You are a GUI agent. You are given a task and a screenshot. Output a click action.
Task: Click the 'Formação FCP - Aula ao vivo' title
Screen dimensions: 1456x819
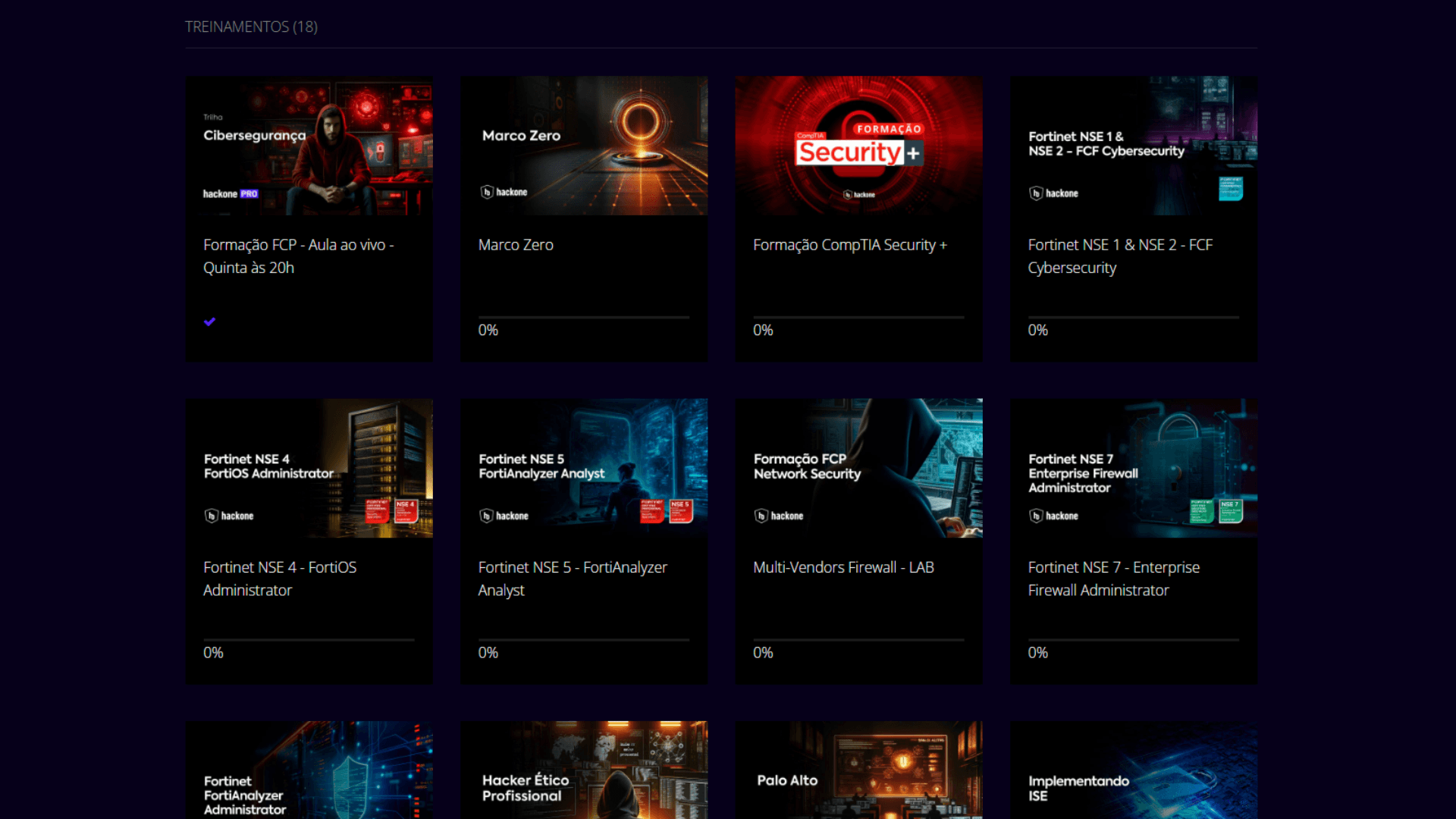coord(299,256)
